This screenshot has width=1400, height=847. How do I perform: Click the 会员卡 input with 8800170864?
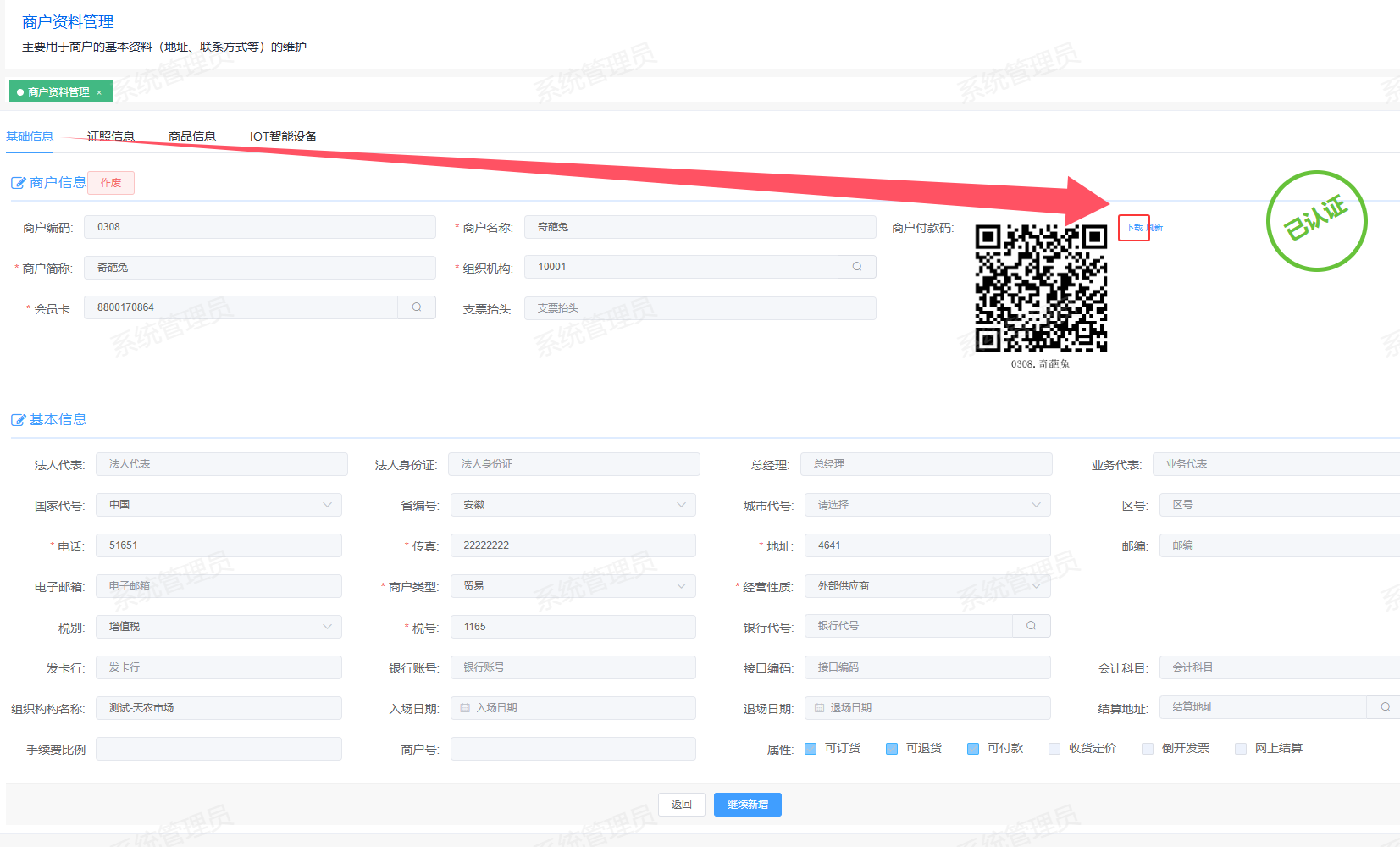(241, 307)
